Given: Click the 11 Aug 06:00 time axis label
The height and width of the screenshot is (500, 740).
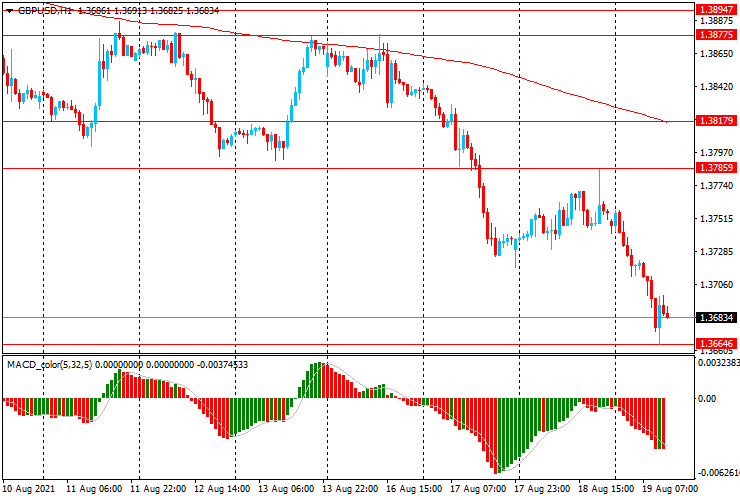Looking at the screenshot, I should pyautogui.click(x=94, y=489).
